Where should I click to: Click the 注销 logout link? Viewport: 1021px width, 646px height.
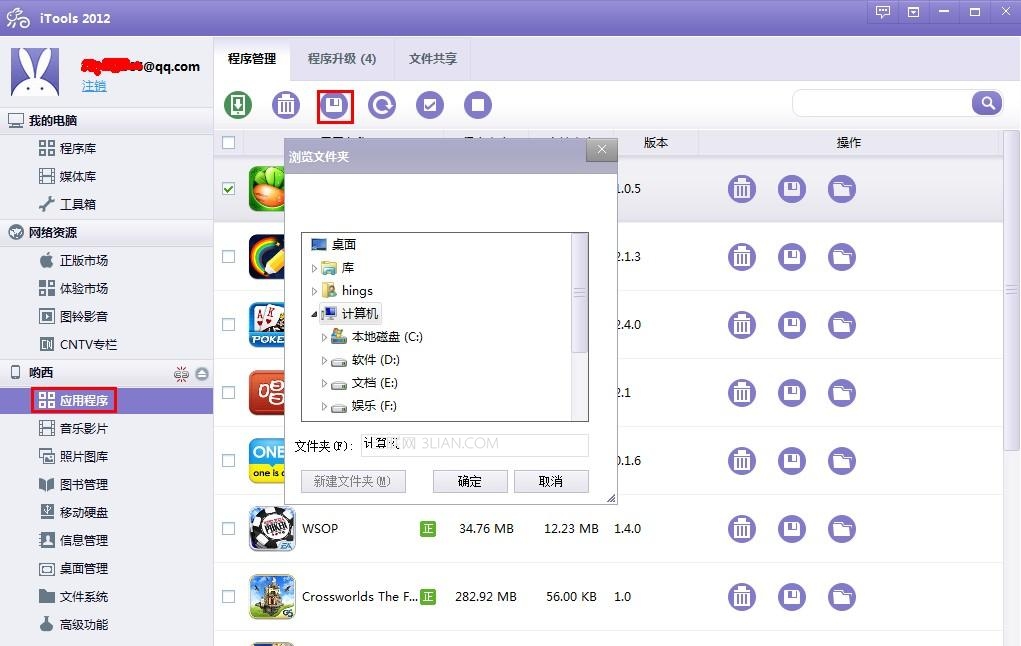[x=93, y=86]
